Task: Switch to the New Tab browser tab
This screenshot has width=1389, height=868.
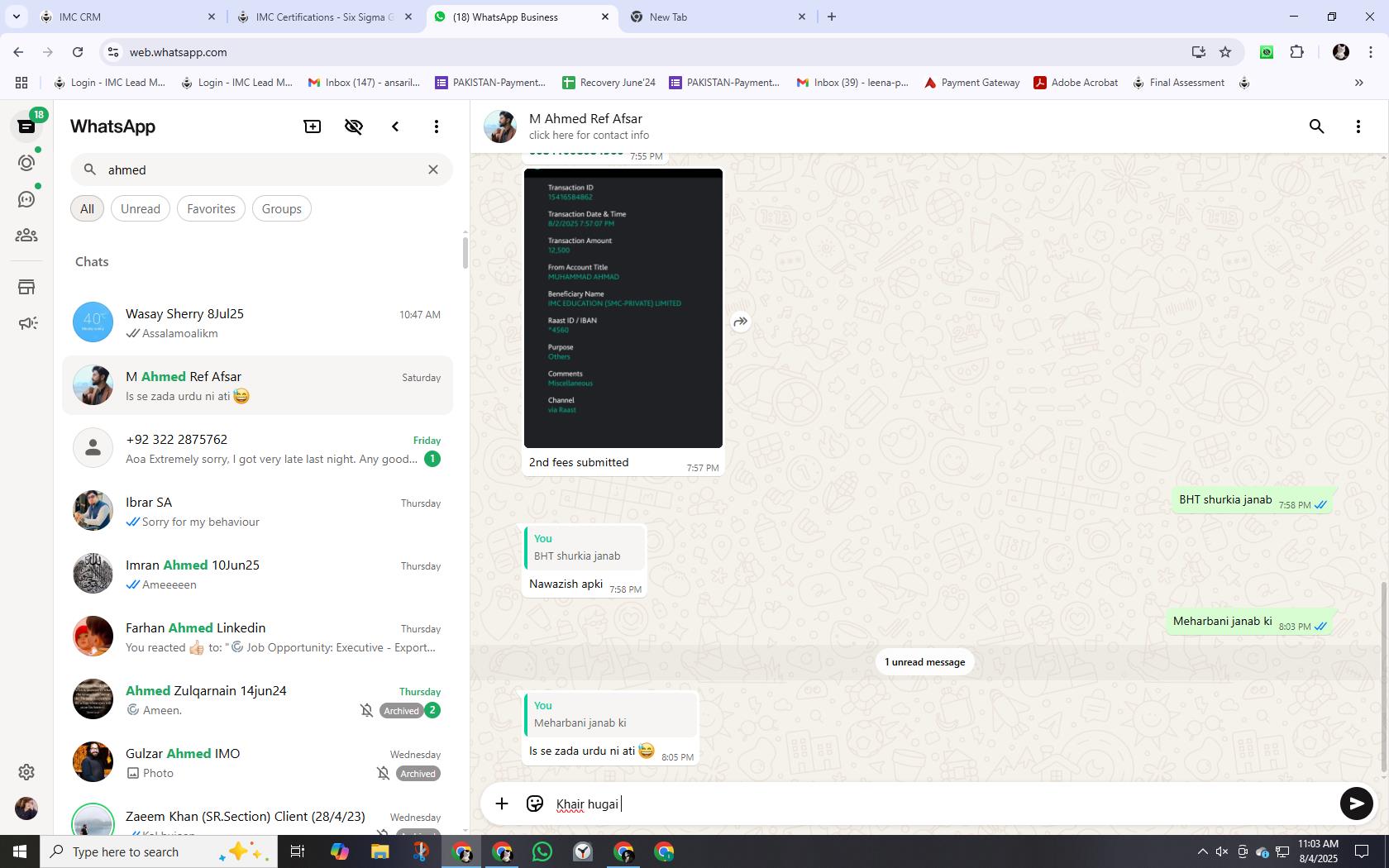Action: click(x=718, y=17)
